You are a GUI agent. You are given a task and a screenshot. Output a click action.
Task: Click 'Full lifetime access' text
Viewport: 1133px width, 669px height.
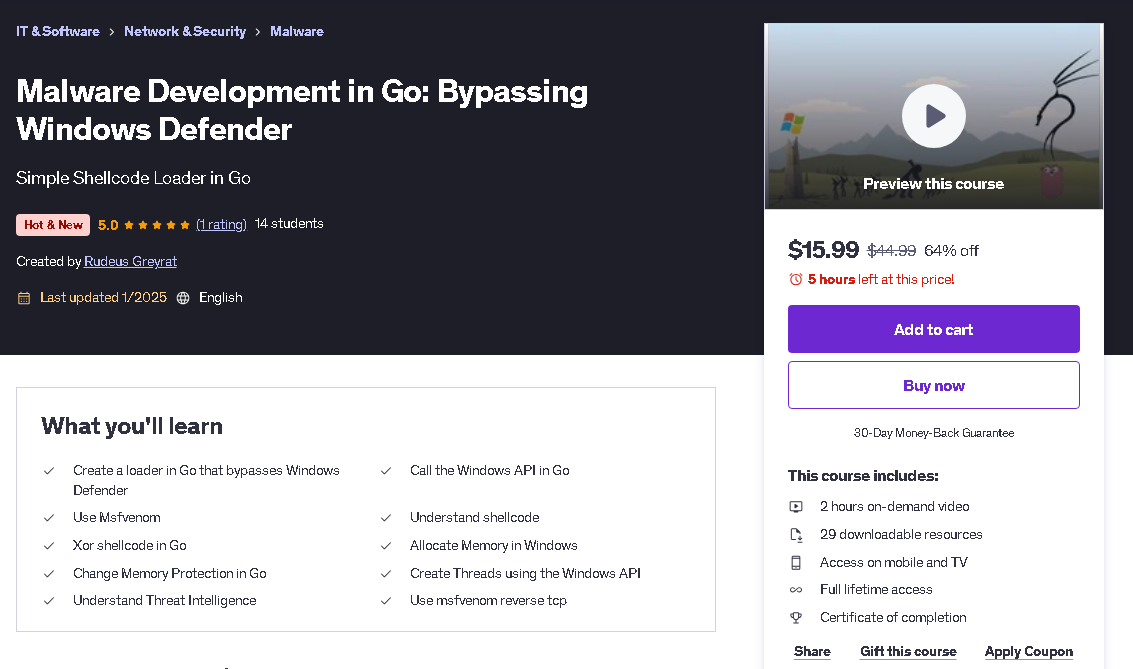click(876, 590)
